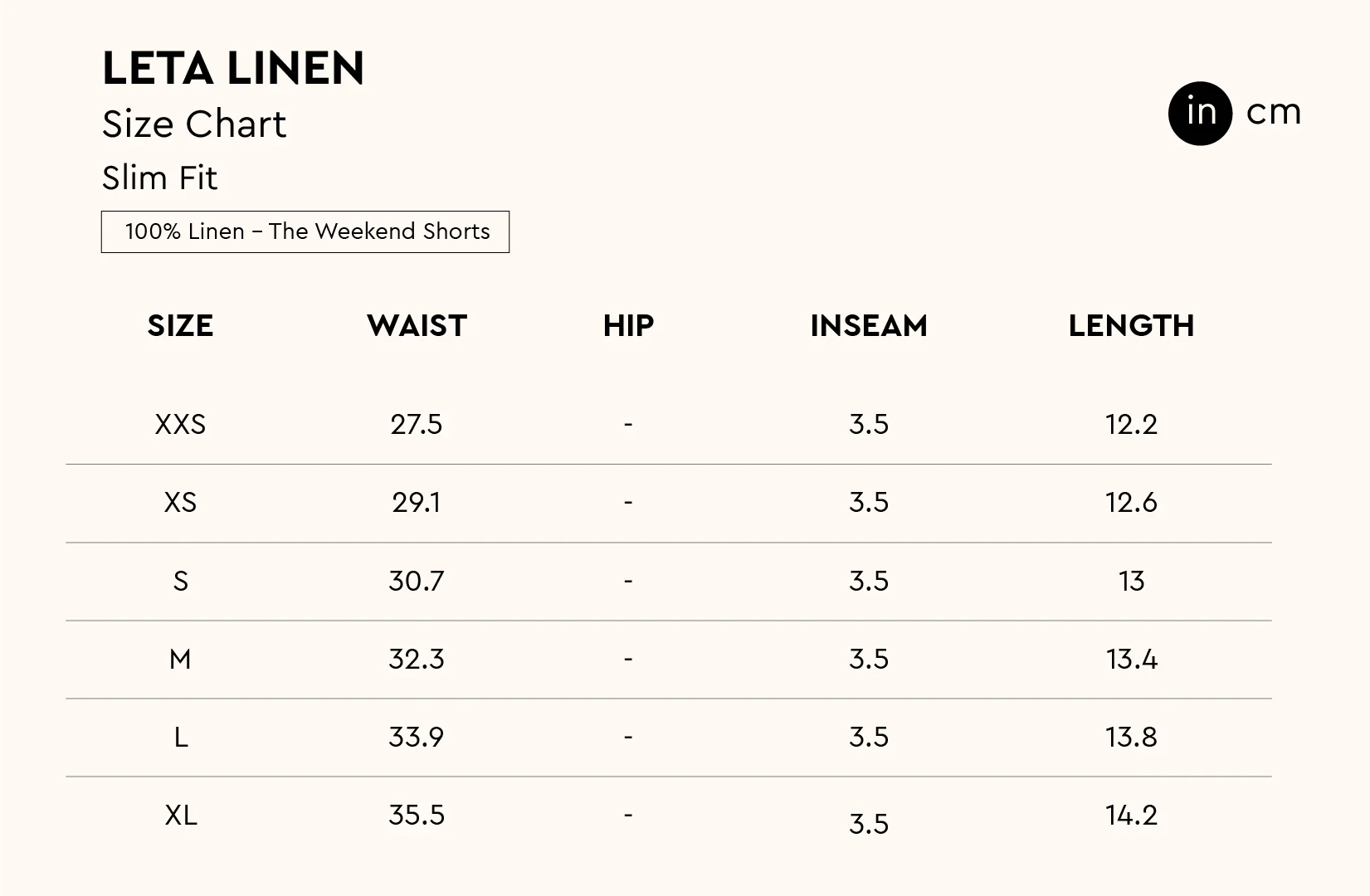The height and width of the screenshot is (896, 1370).
Task: Select the M size row label
Action: coord(180,660)
